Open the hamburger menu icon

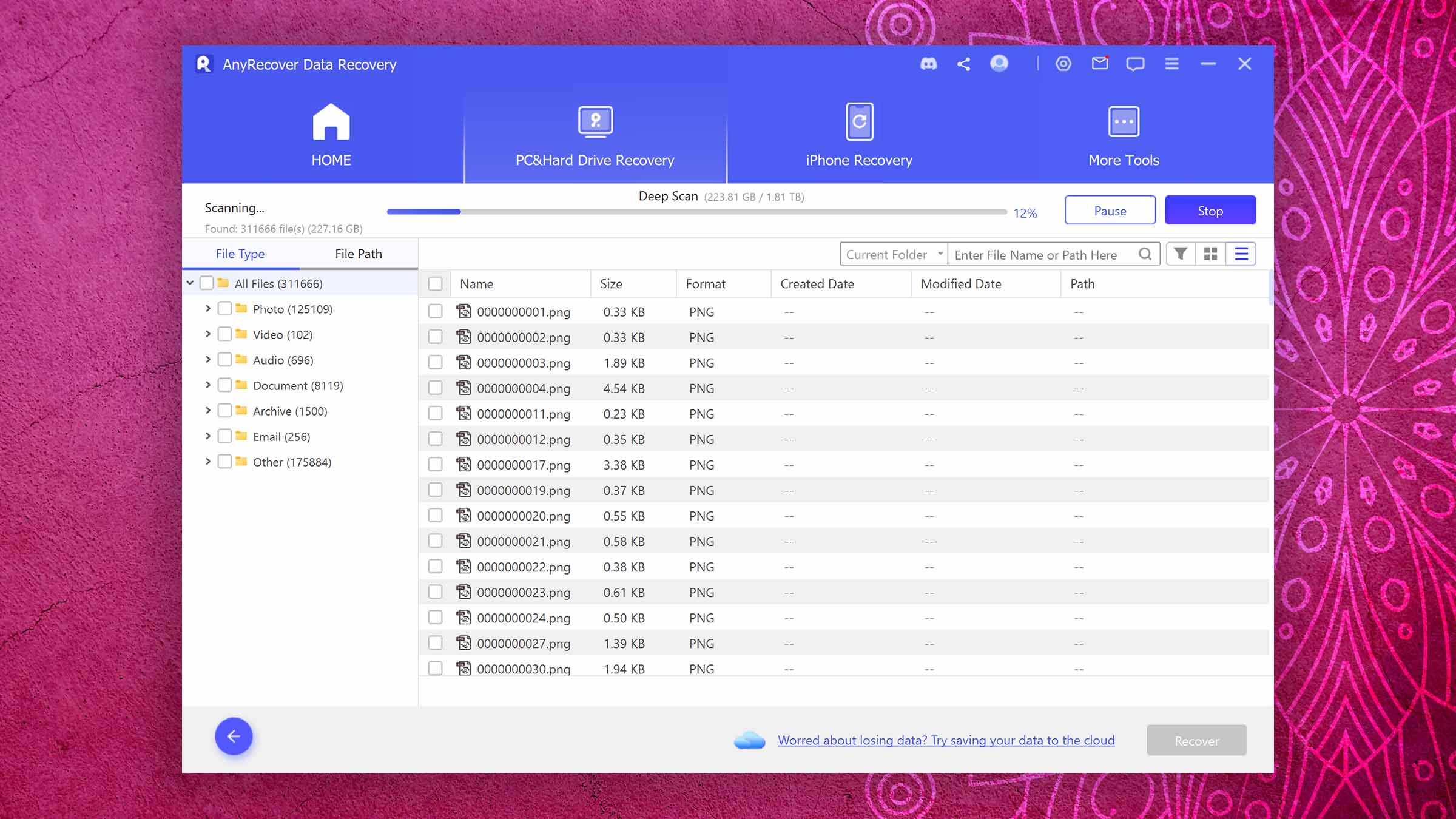click(x=1171, y=64)
